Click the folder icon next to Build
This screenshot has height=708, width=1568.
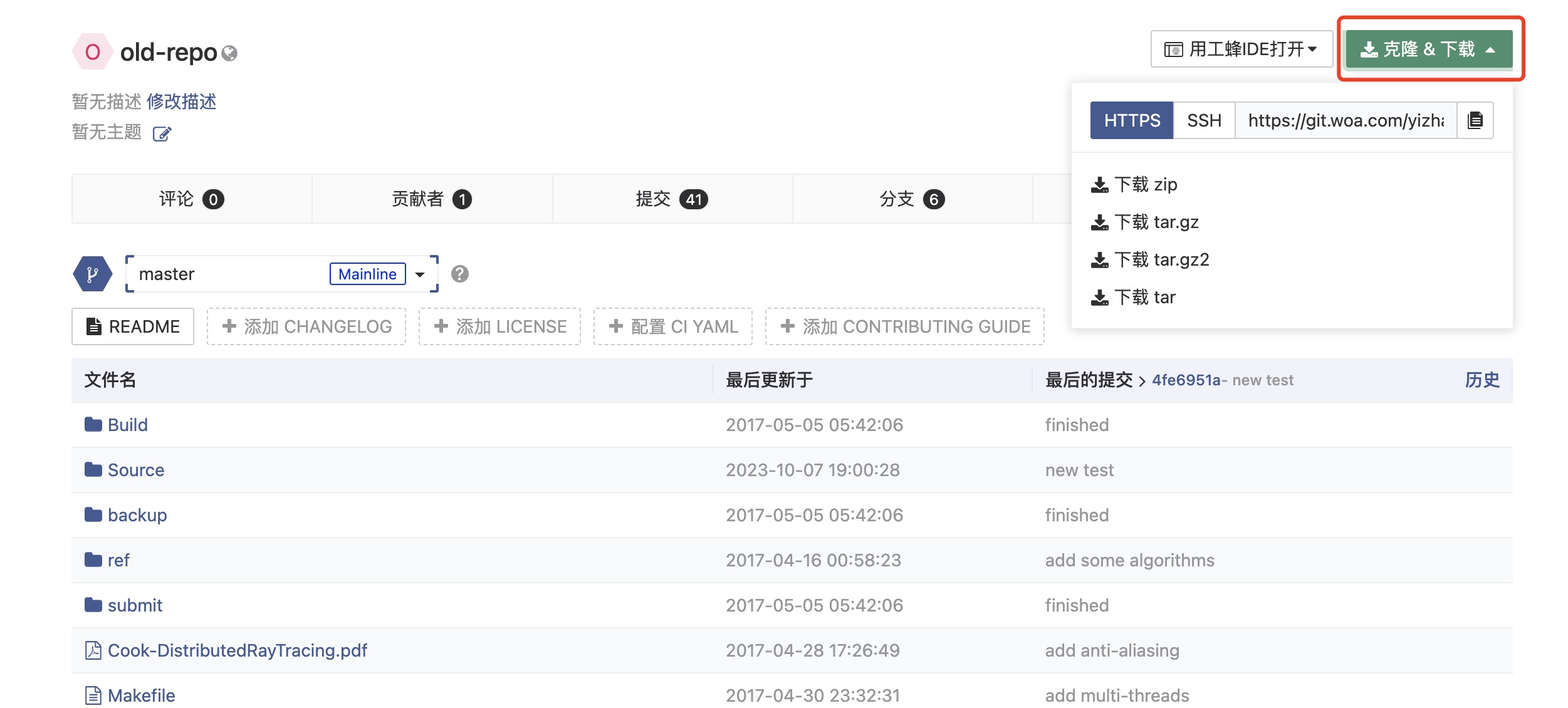point(93,424)
